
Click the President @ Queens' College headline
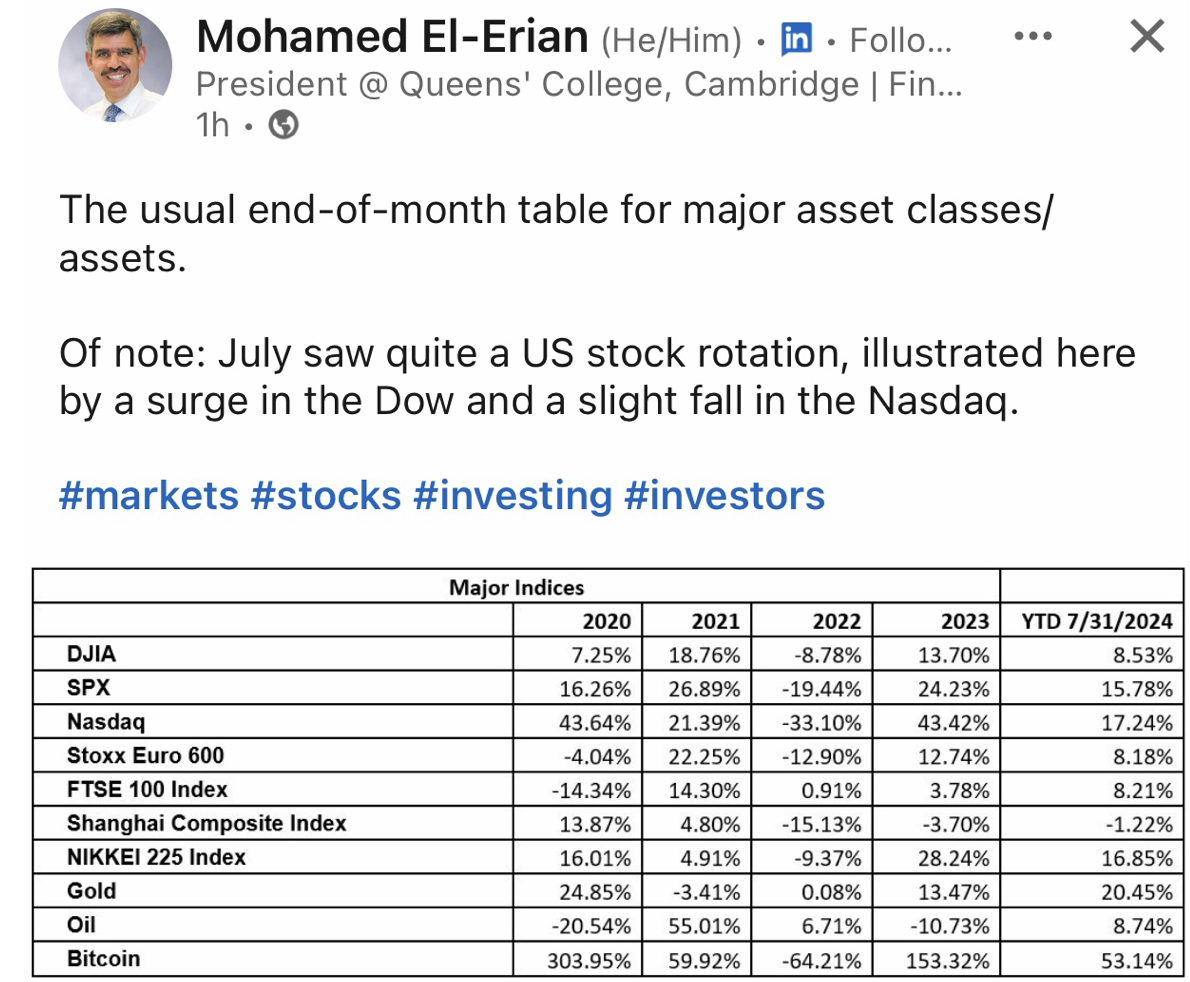click(578, 85)
